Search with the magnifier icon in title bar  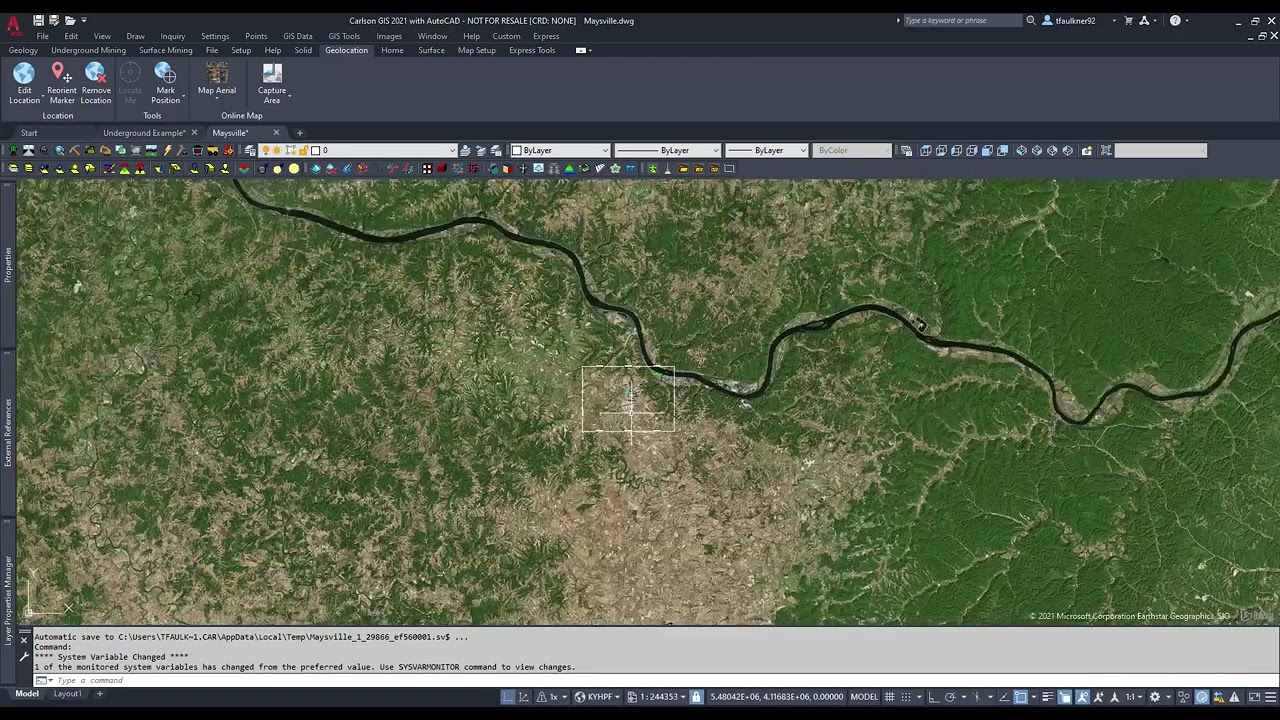coord(1031,20)
